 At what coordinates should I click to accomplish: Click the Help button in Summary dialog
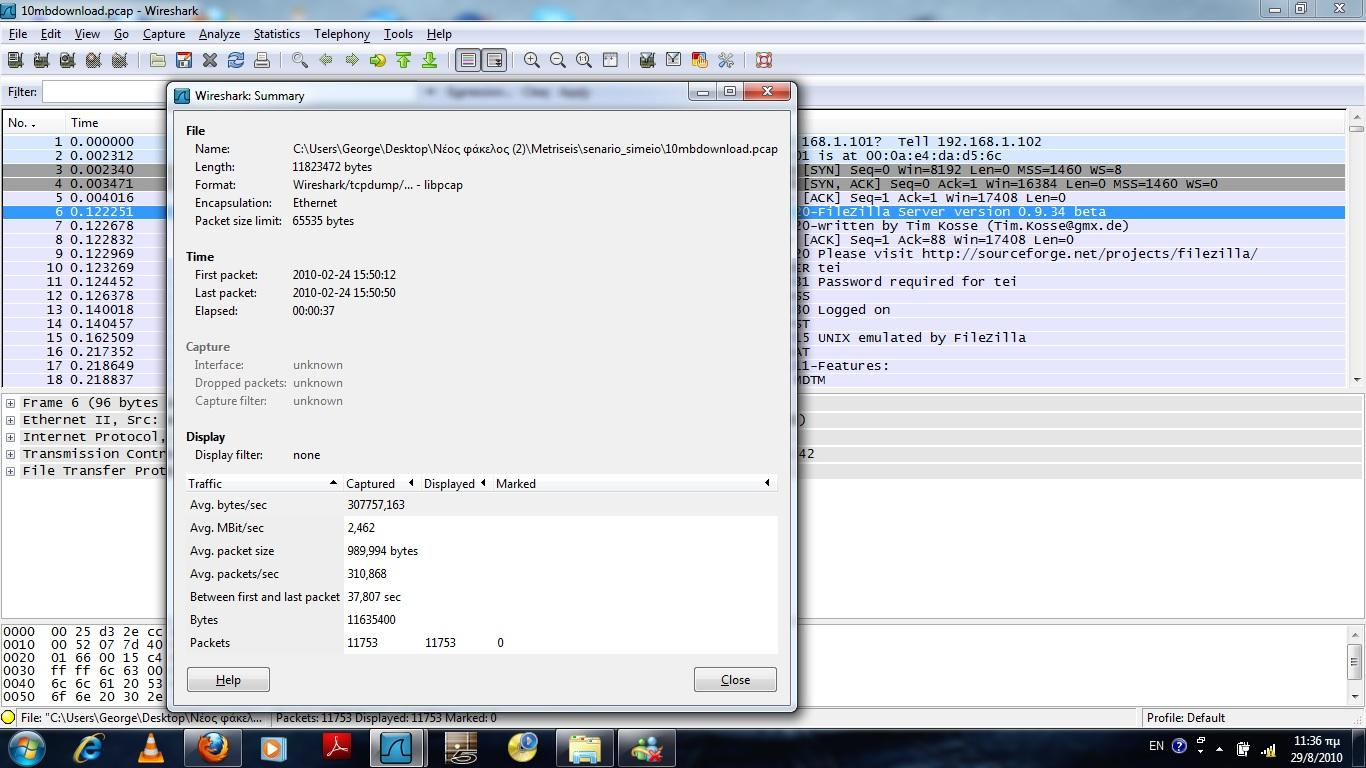pos(228,680)
